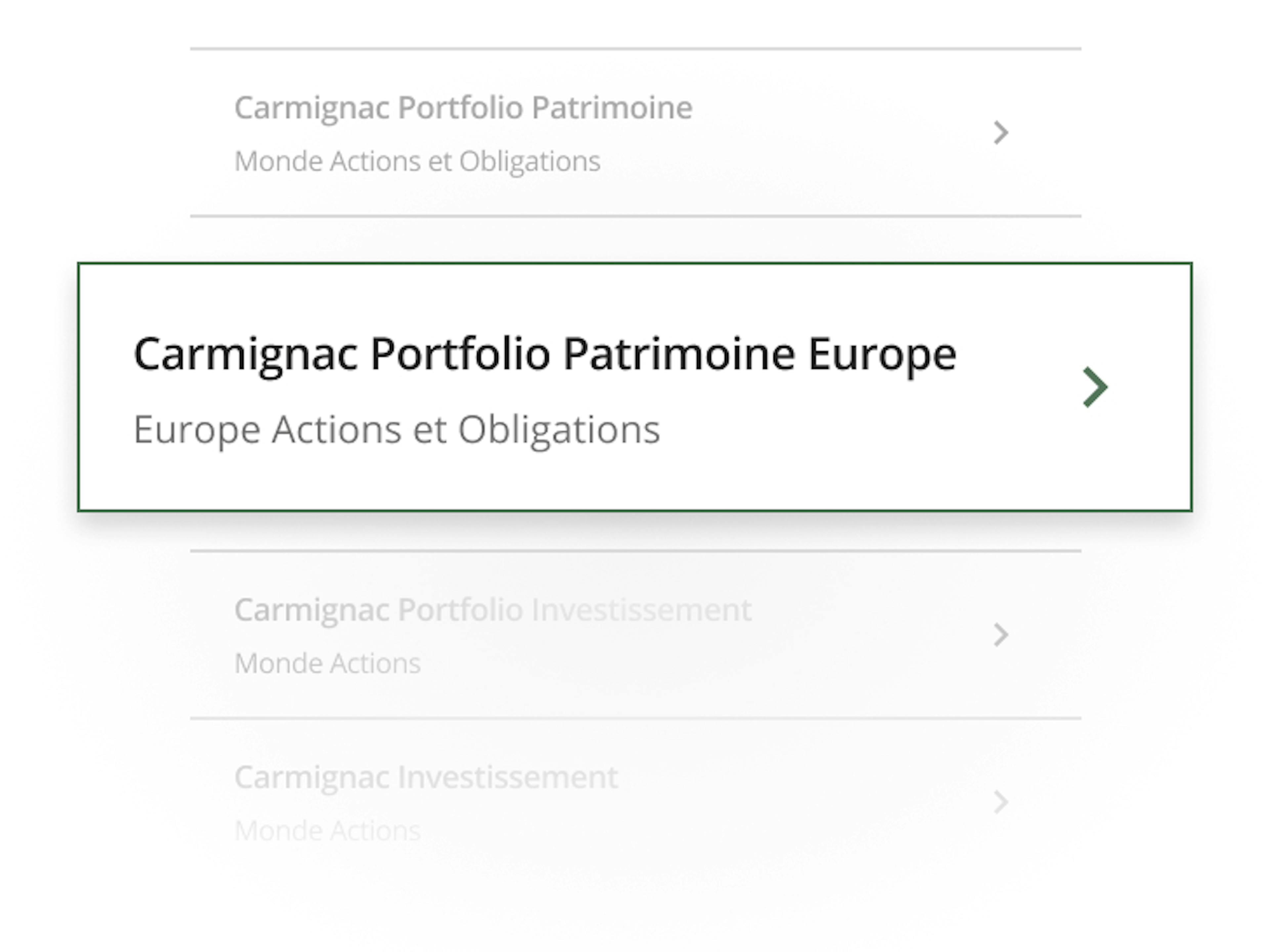Click chevron next to Carmignac Investissement
Screen dimensions: 1270x952
pyautogui.click(x=1001, y=802)
